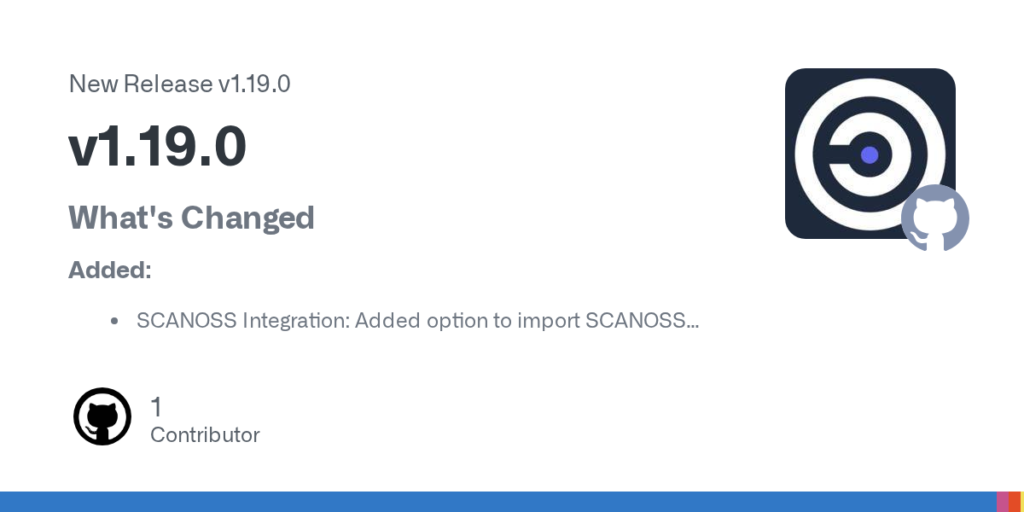Open the contributor's black GitHub avatar
Viewport: 1024px width, 512px height.
pos(103,416)
